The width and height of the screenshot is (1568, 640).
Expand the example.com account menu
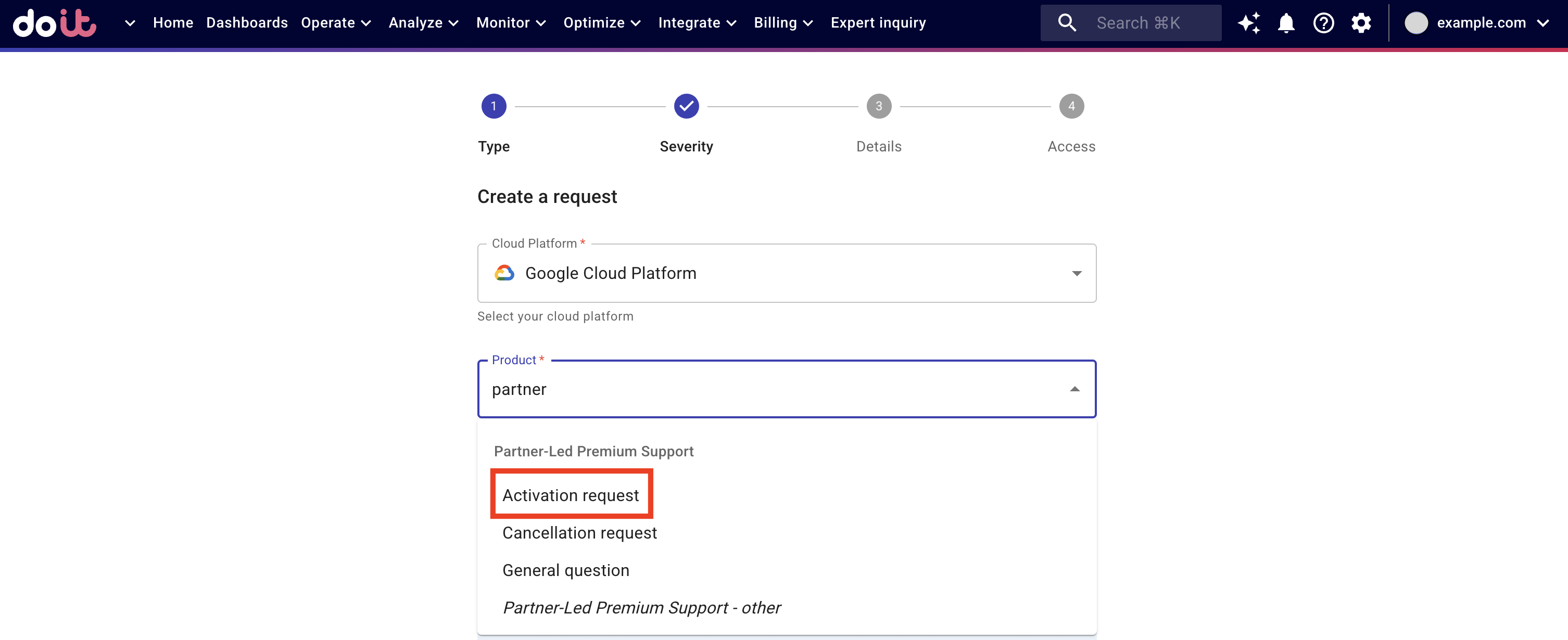coord(1542,24)
